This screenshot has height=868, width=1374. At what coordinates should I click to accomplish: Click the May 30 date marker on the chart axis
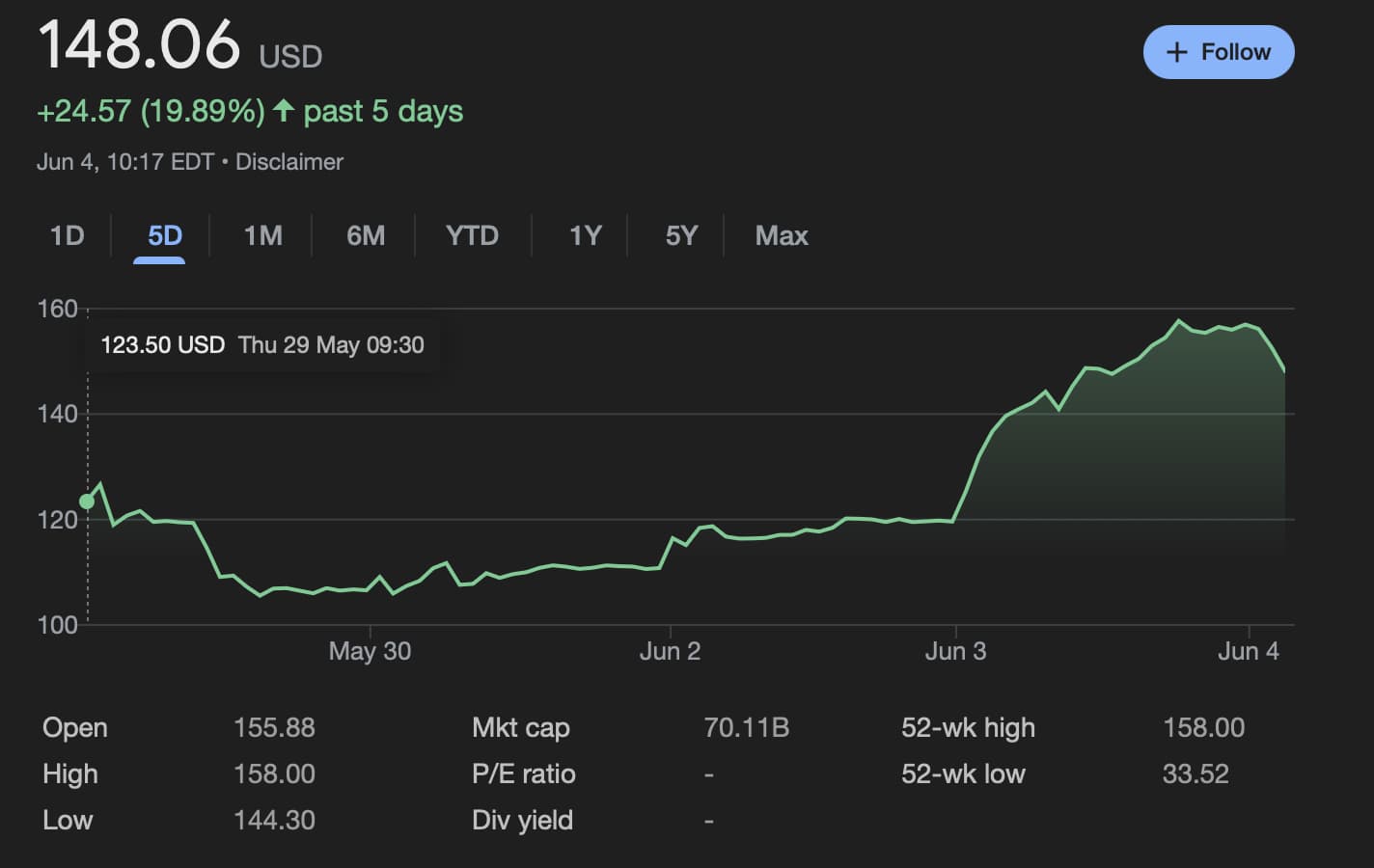click(370, 651)
